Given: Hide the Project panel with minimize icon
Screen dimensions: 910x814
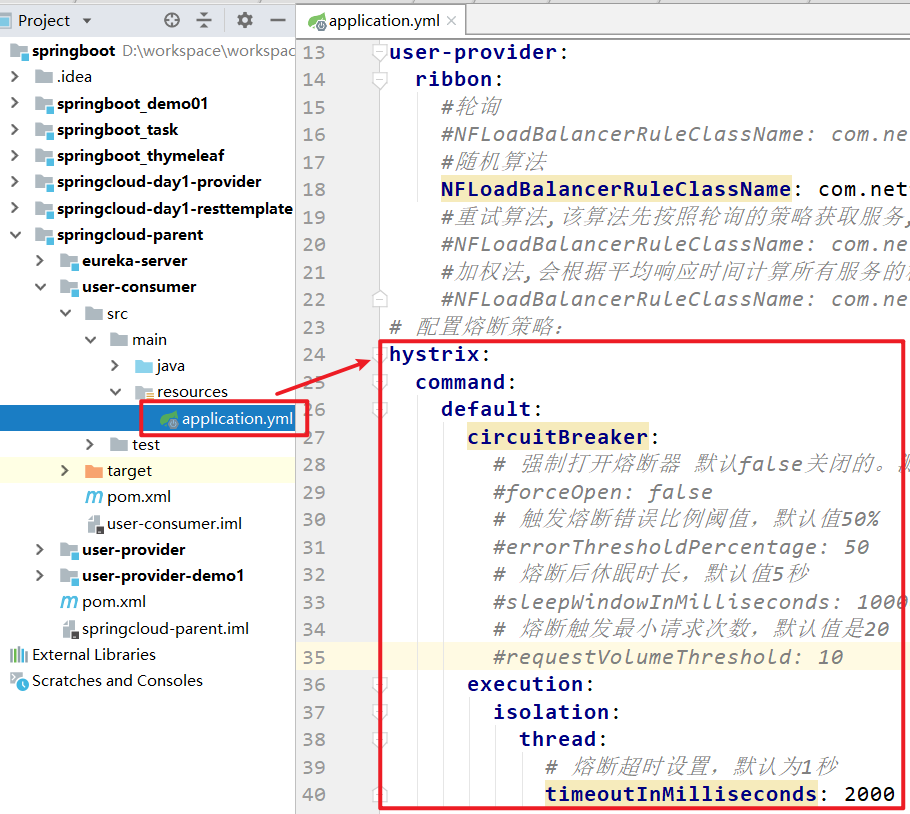Looking at the screenshot, I should tap(278, 20).
